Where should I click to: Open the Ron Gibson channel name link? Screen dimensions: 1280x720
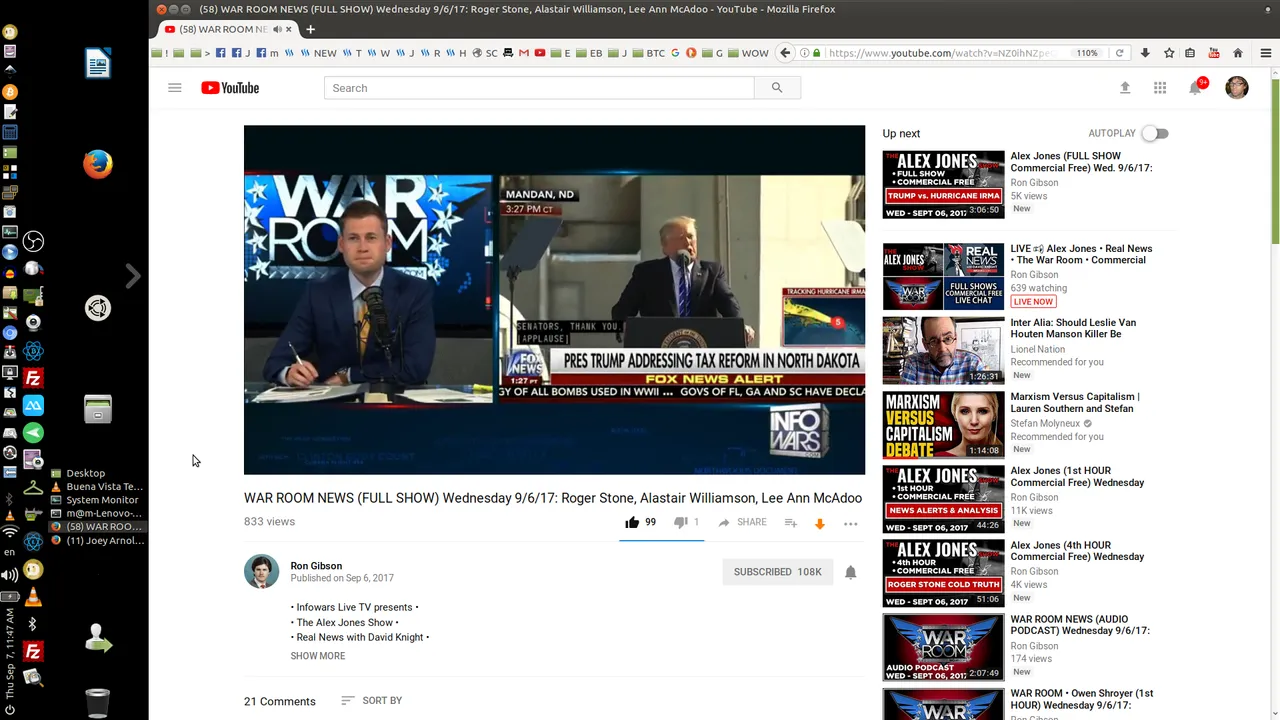(x=316, y=566)
